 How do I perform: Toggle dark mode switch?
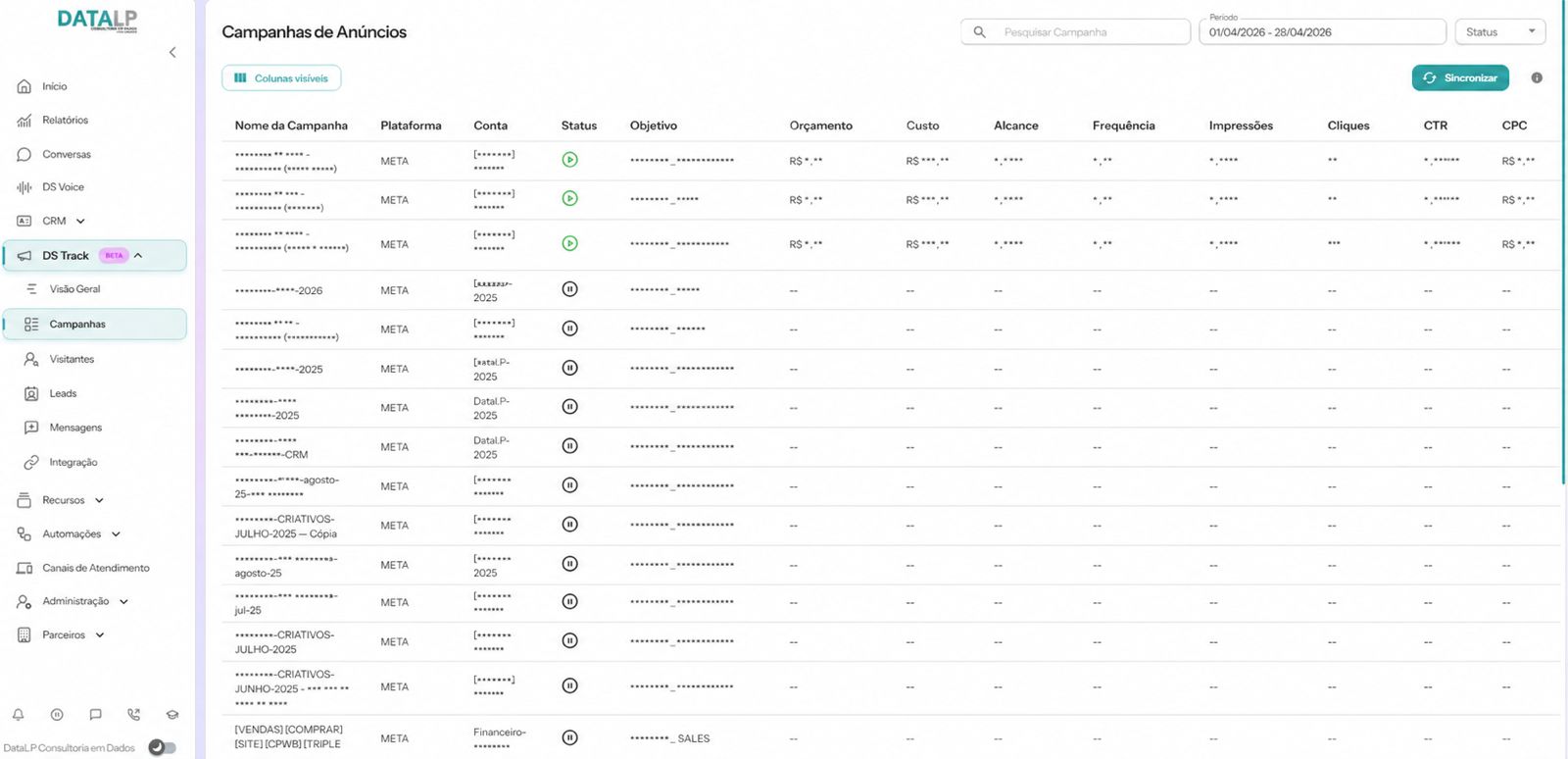[163, 747]
